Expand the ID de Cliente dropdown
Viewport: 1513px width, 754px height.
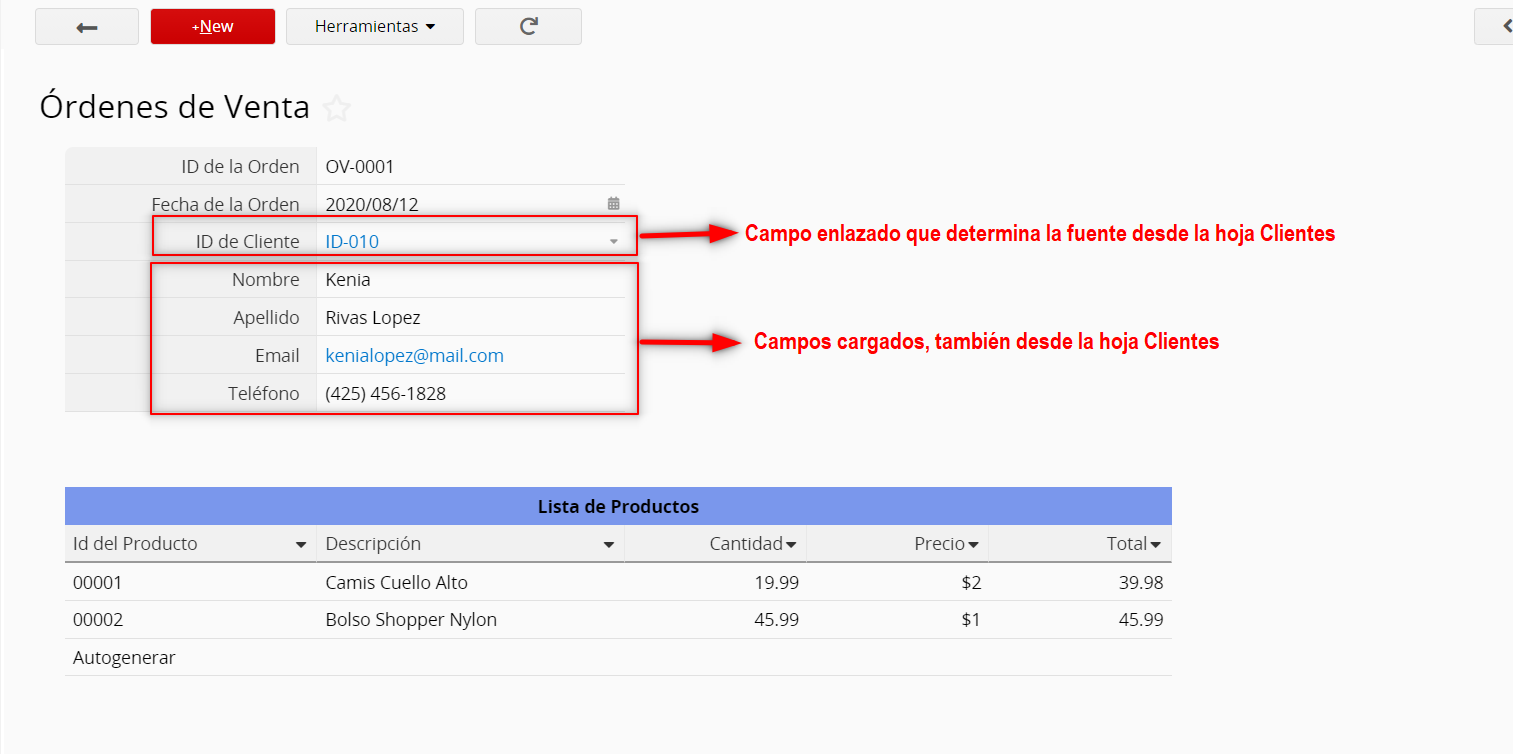tap(613, 242)
